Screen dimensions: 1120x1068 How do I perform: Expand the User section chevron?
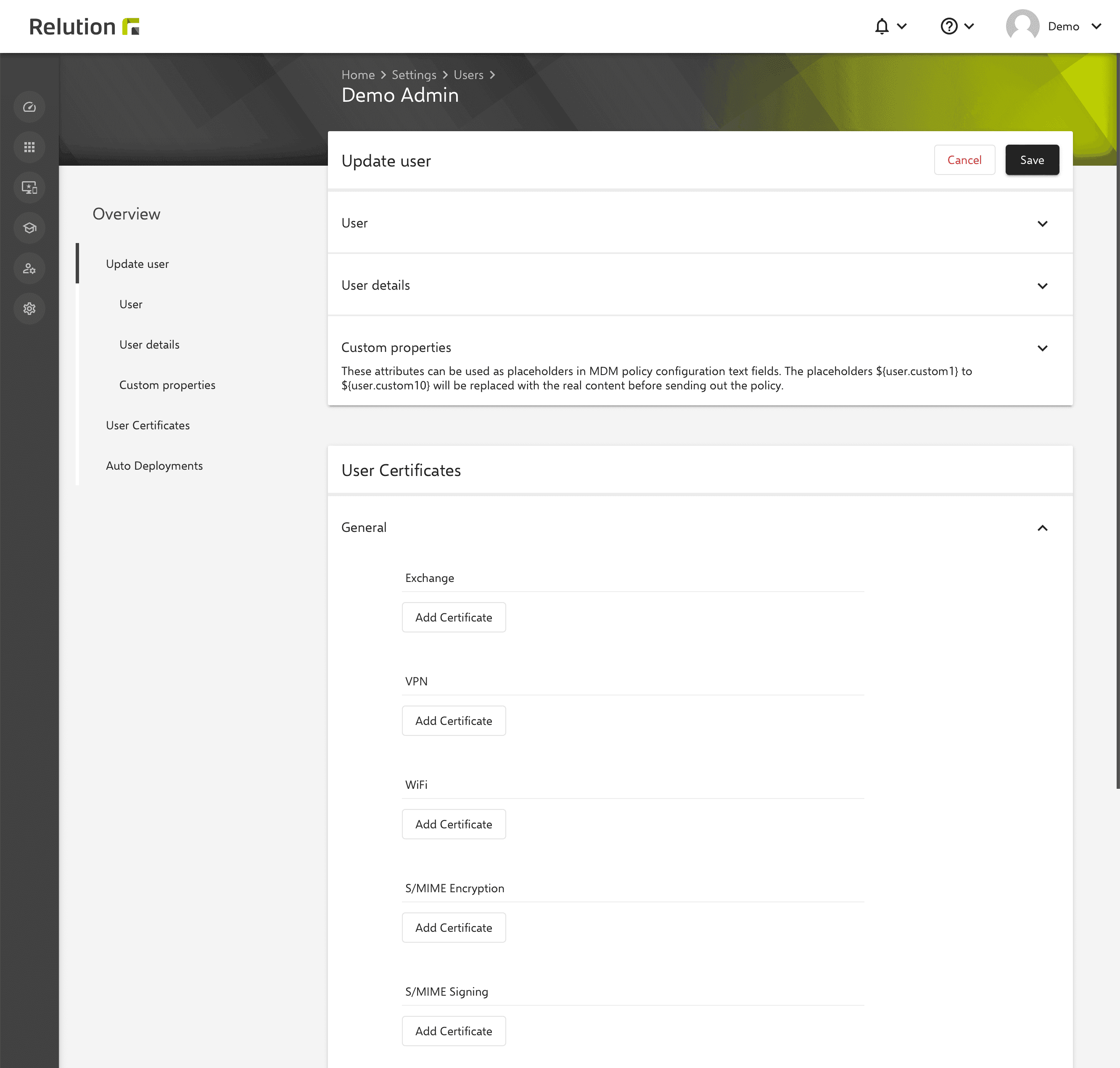(x=1042, y=224)
